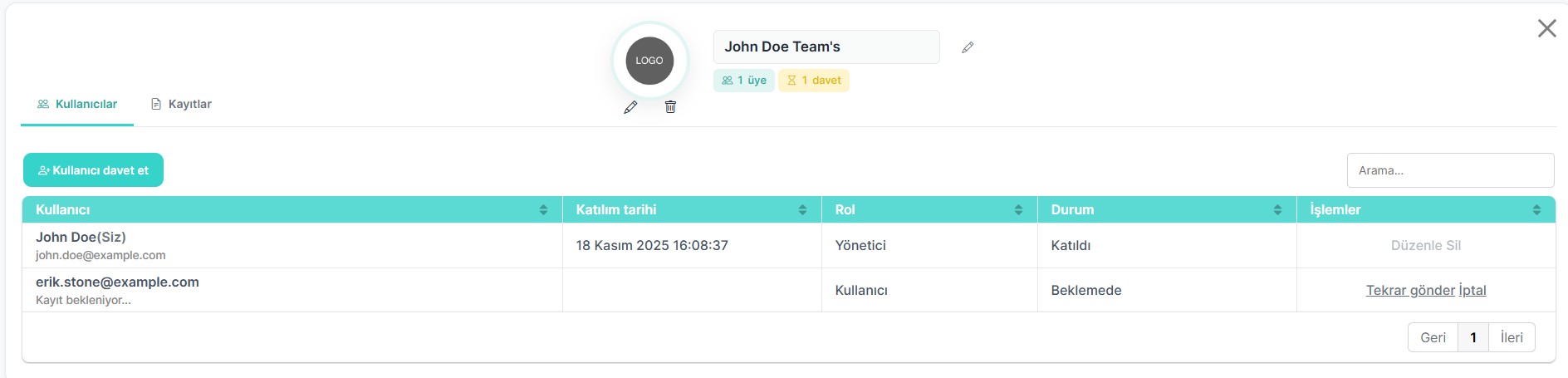Click the 1 davet badge

click(814, 81)
